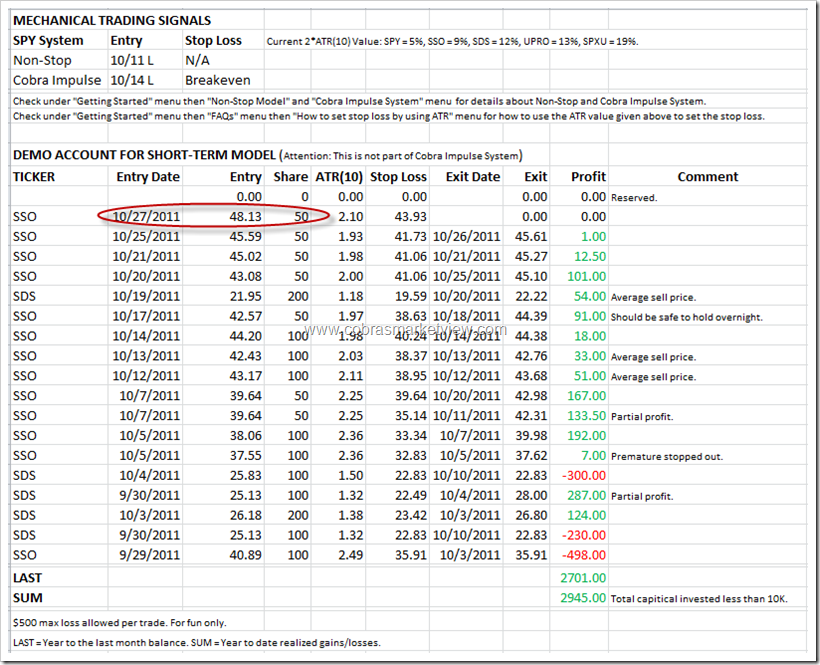Image resolution: width=820 pixels, height=665 pixels.
Task: Click the SPY System header cell
Action: pos(48,40)
